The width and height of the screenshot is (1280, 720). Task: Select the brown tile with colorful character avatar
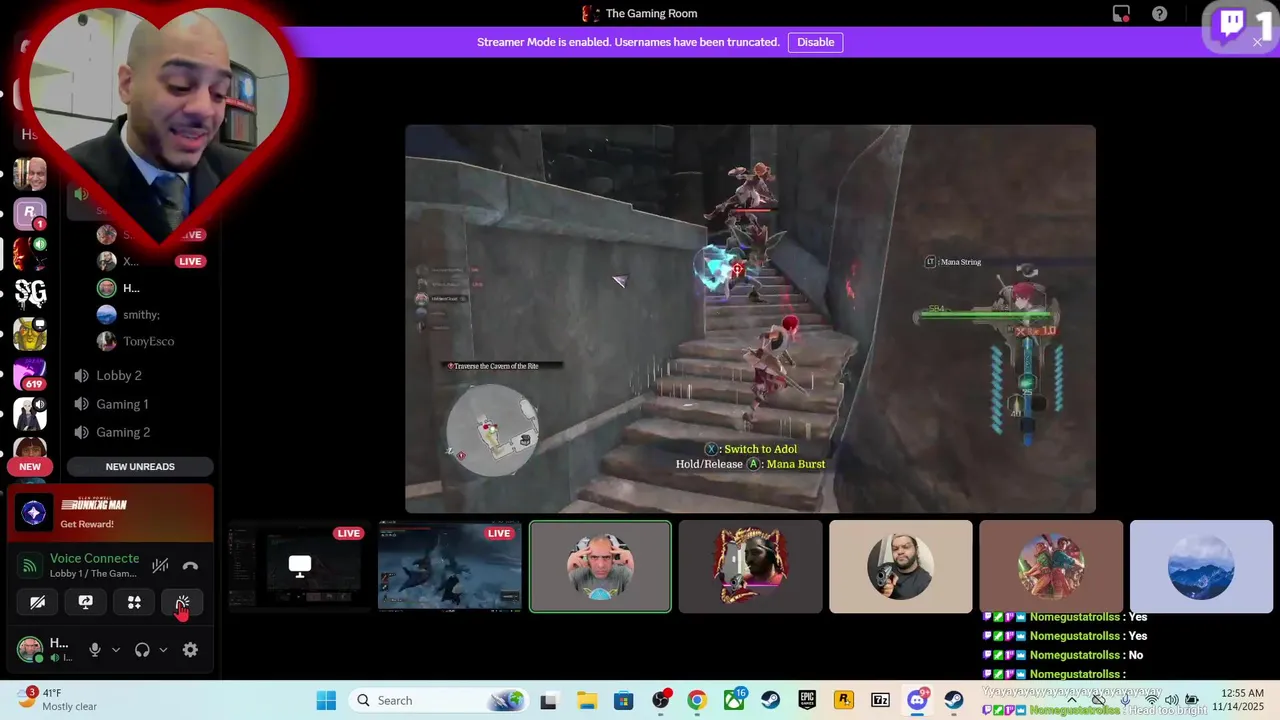(x=1050, y=566)
